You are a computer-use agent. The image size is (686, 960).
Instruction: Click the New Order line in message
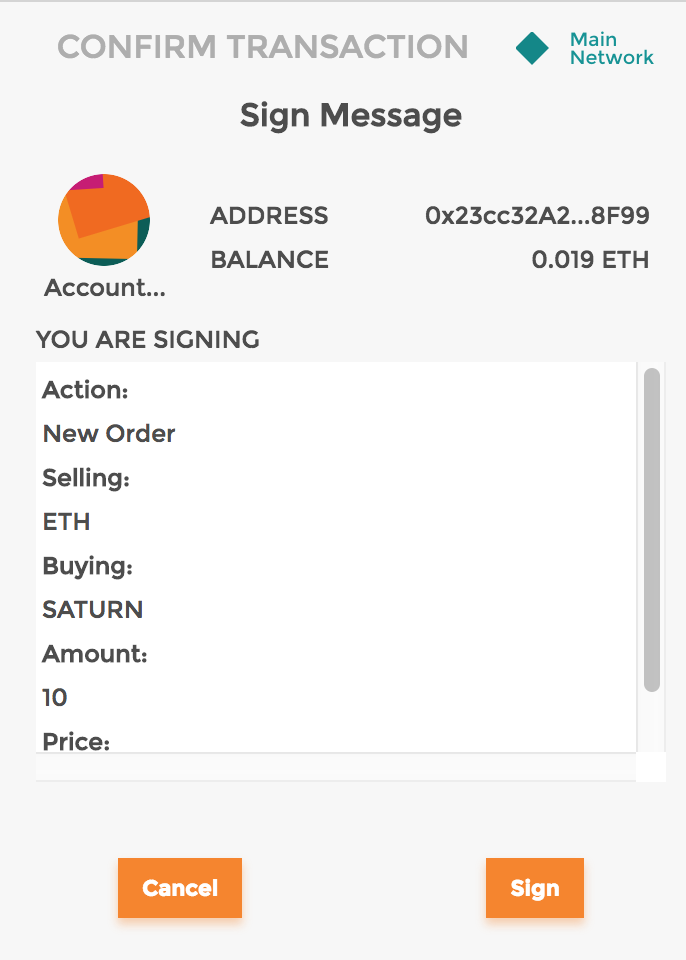pos(109,434)
